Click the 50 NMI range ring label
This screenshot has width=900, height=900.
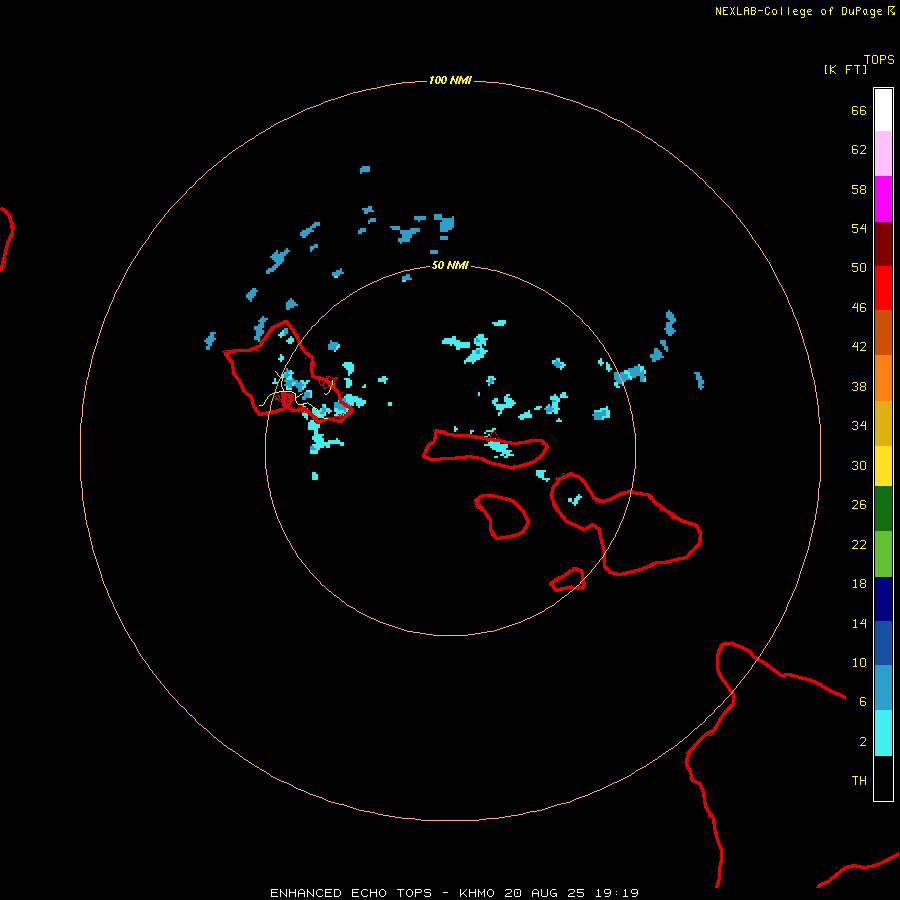click(450, 265)
